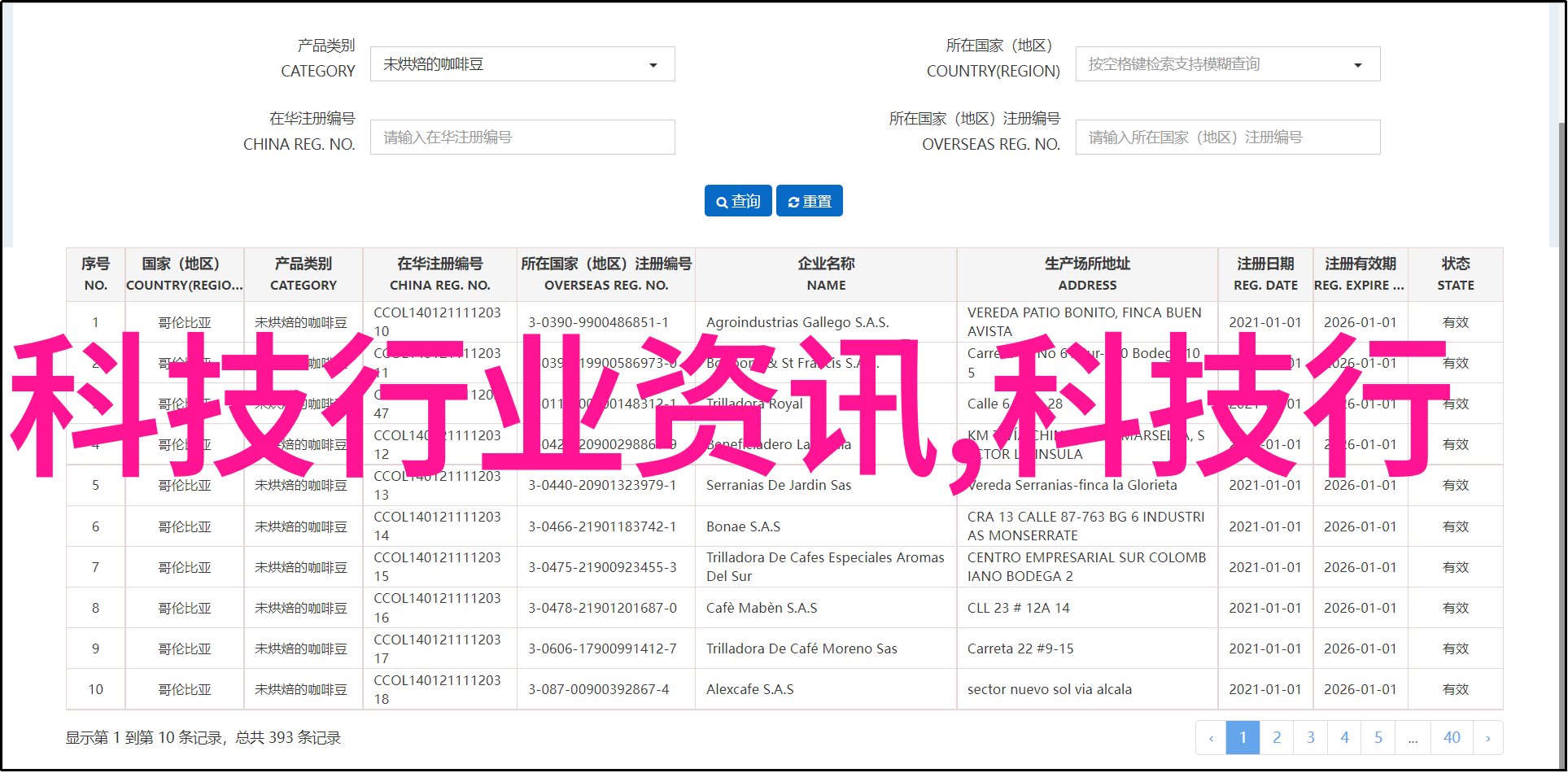Select company name Cafè Mabèn S.A.S

pyautogui.click(x=762, y=608)
